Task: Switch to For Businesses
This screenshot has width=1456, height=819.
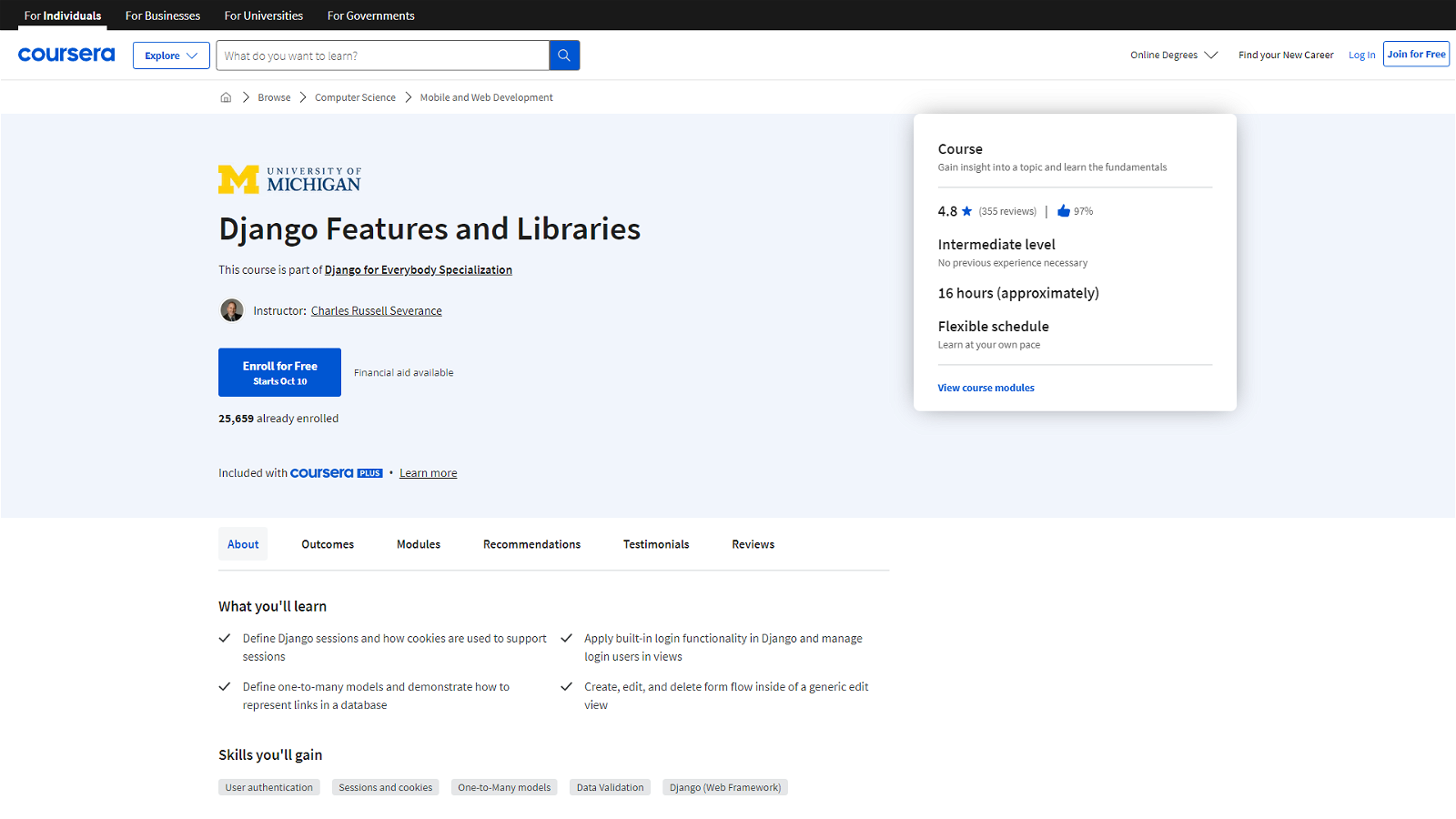Action: (163, 15)
